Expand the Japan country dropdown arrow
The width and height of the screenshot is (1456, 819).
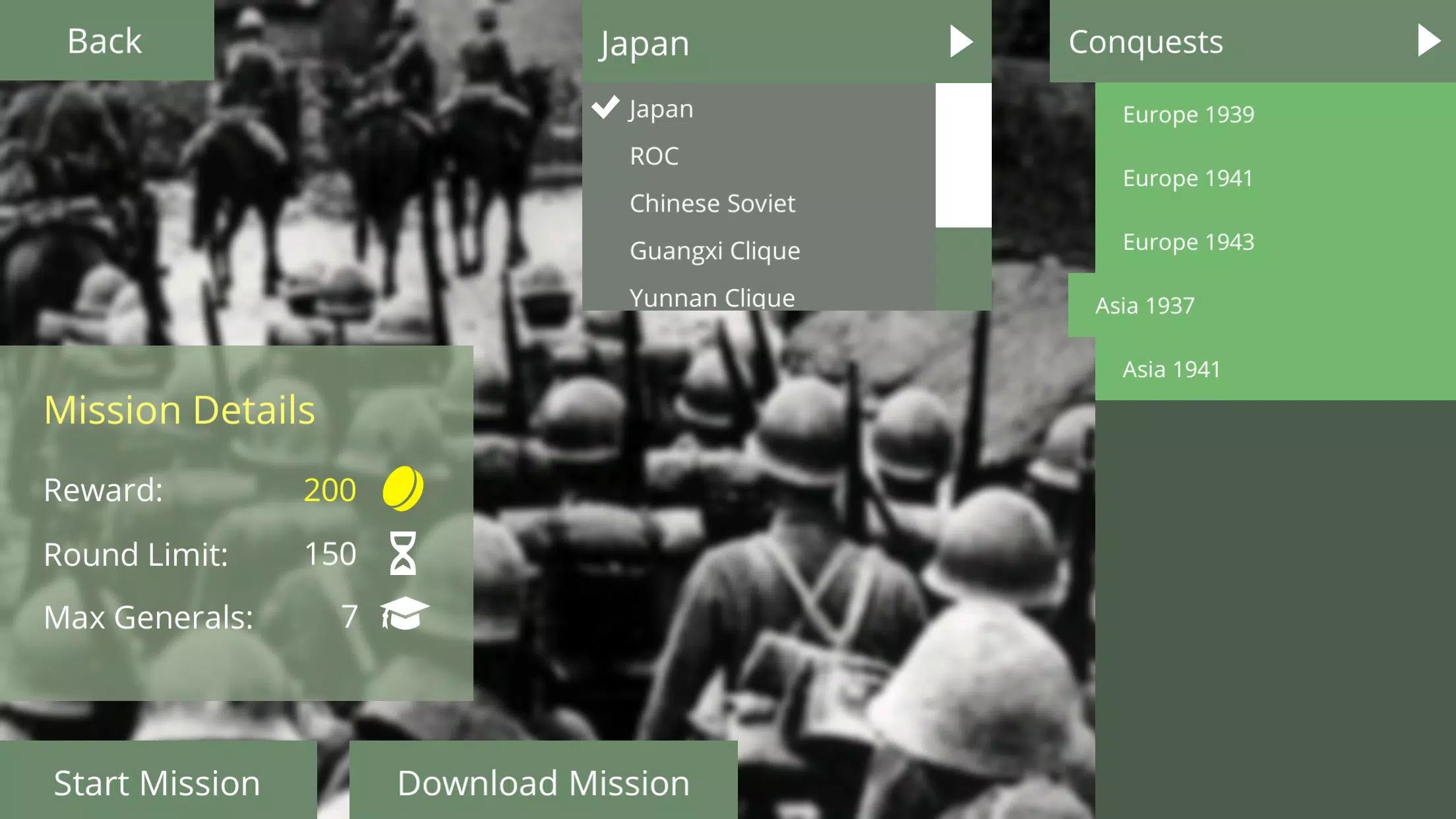pos(961,42)
